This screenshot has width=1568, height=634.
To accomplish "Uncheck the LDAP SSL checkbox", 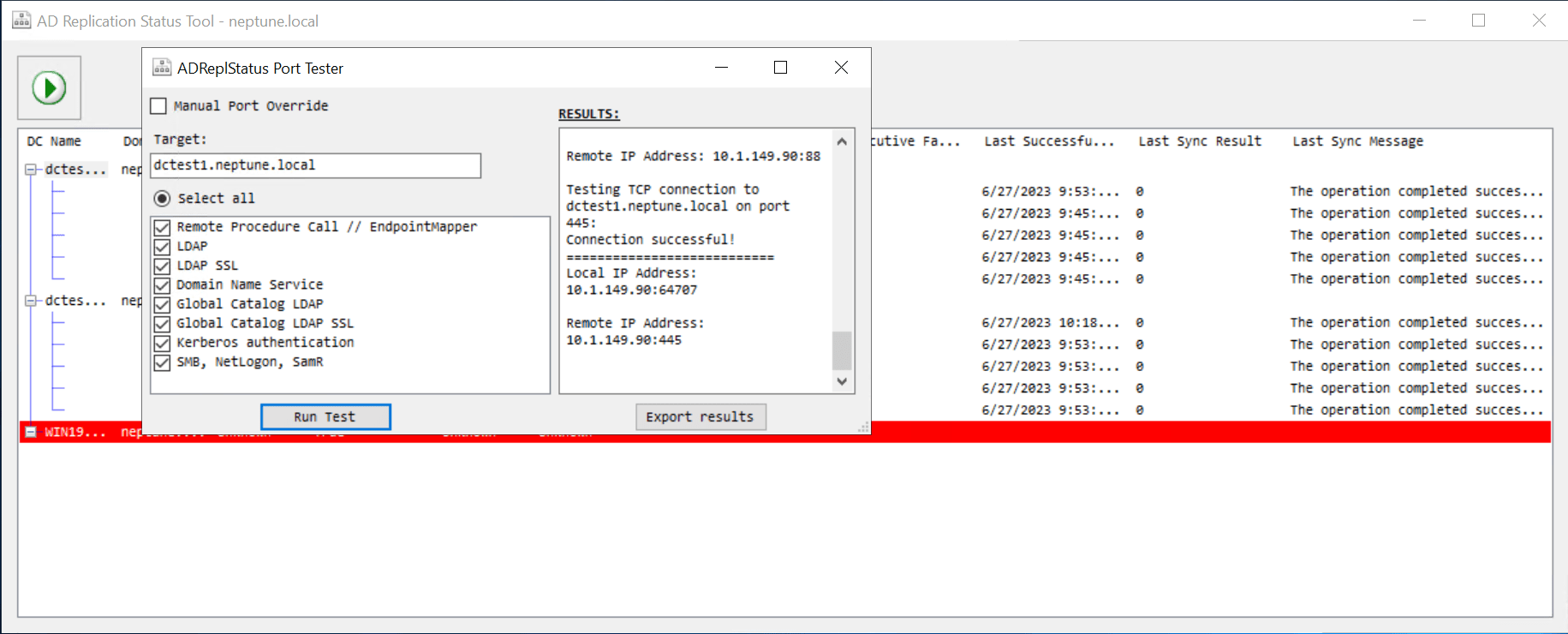I will pyautogui.click(x=162, y=266).
